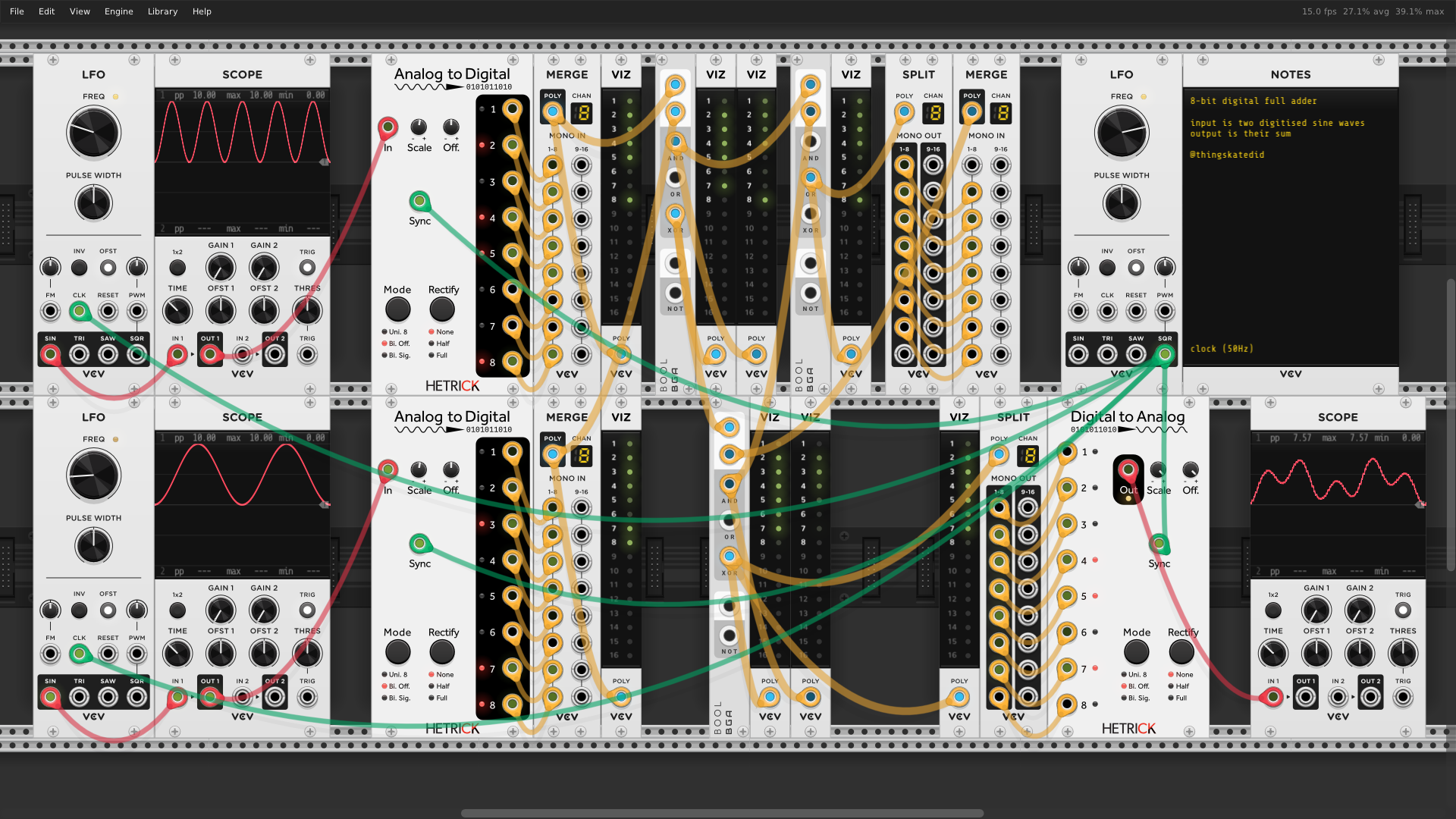
Task: Click the bottom Split CHAN display
Action: pos(1028,456)
